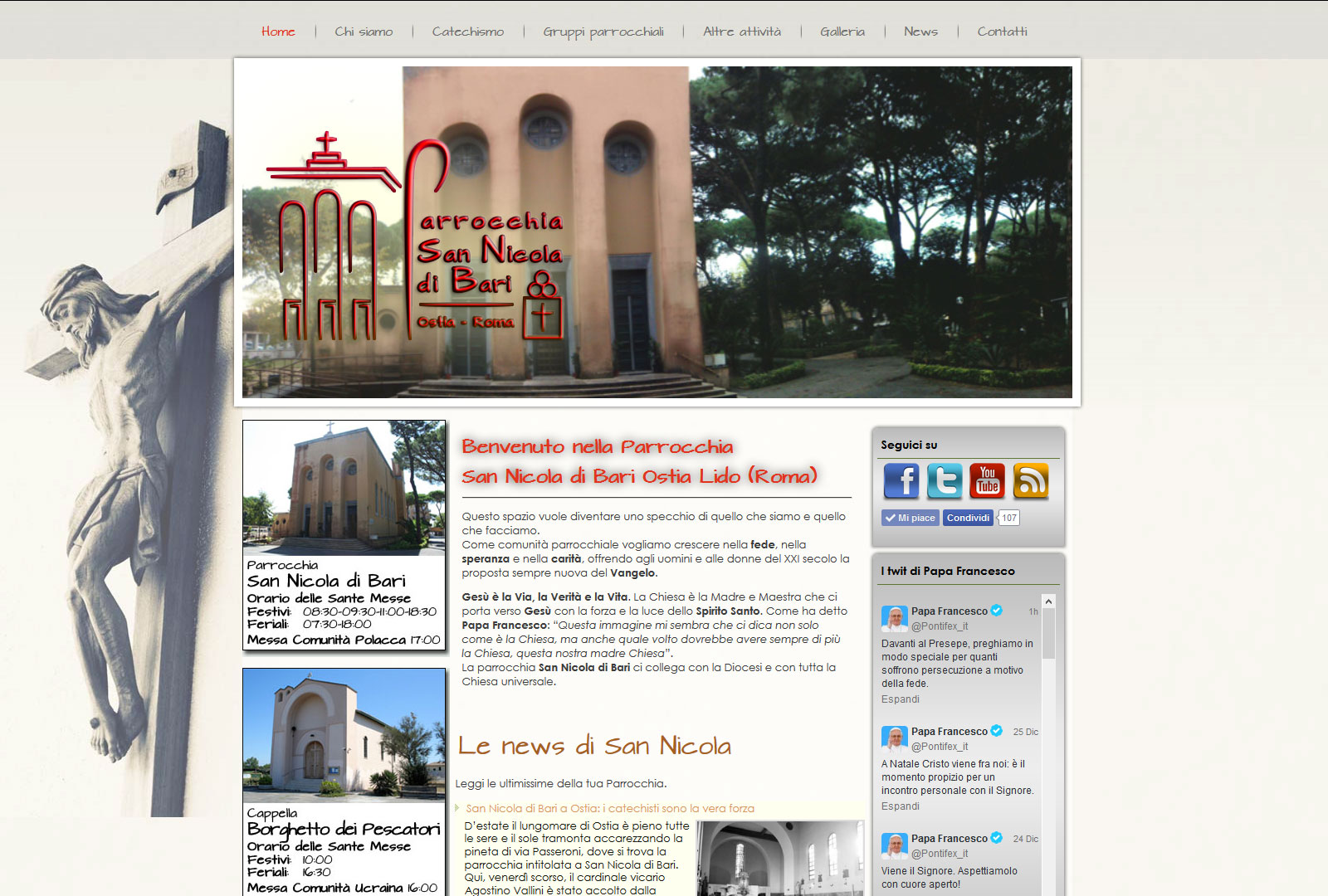Click the '24 Dic' tweet timestamp
This screenshot has height=896, width=1328.
[x=1026, y=839]
